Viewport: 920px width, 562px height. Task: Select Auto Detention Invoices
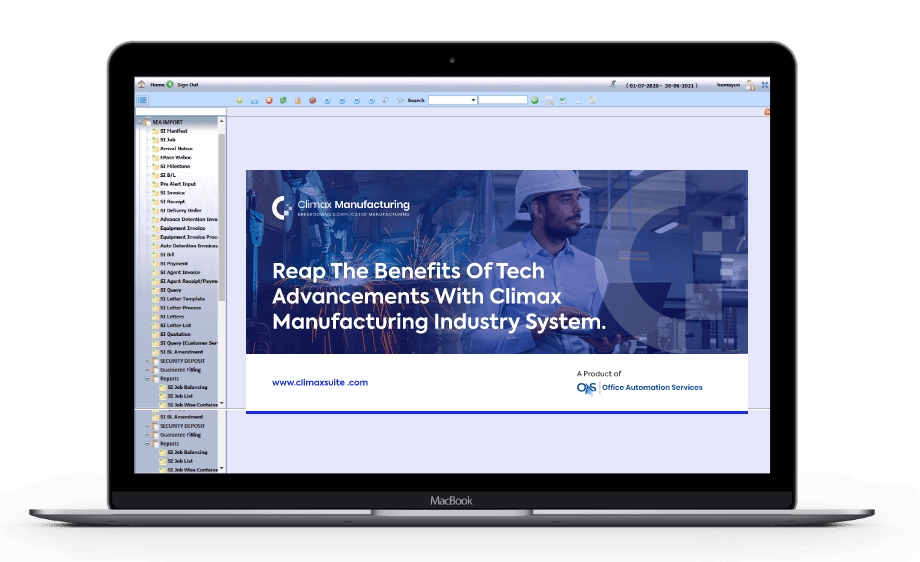click(189, 246)
